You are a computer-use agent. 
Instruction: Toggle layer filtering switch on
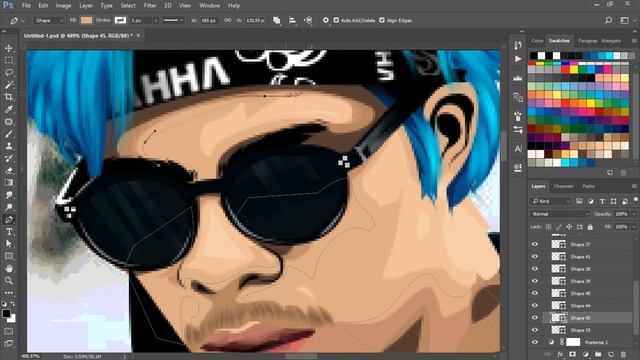click(635, 200)
